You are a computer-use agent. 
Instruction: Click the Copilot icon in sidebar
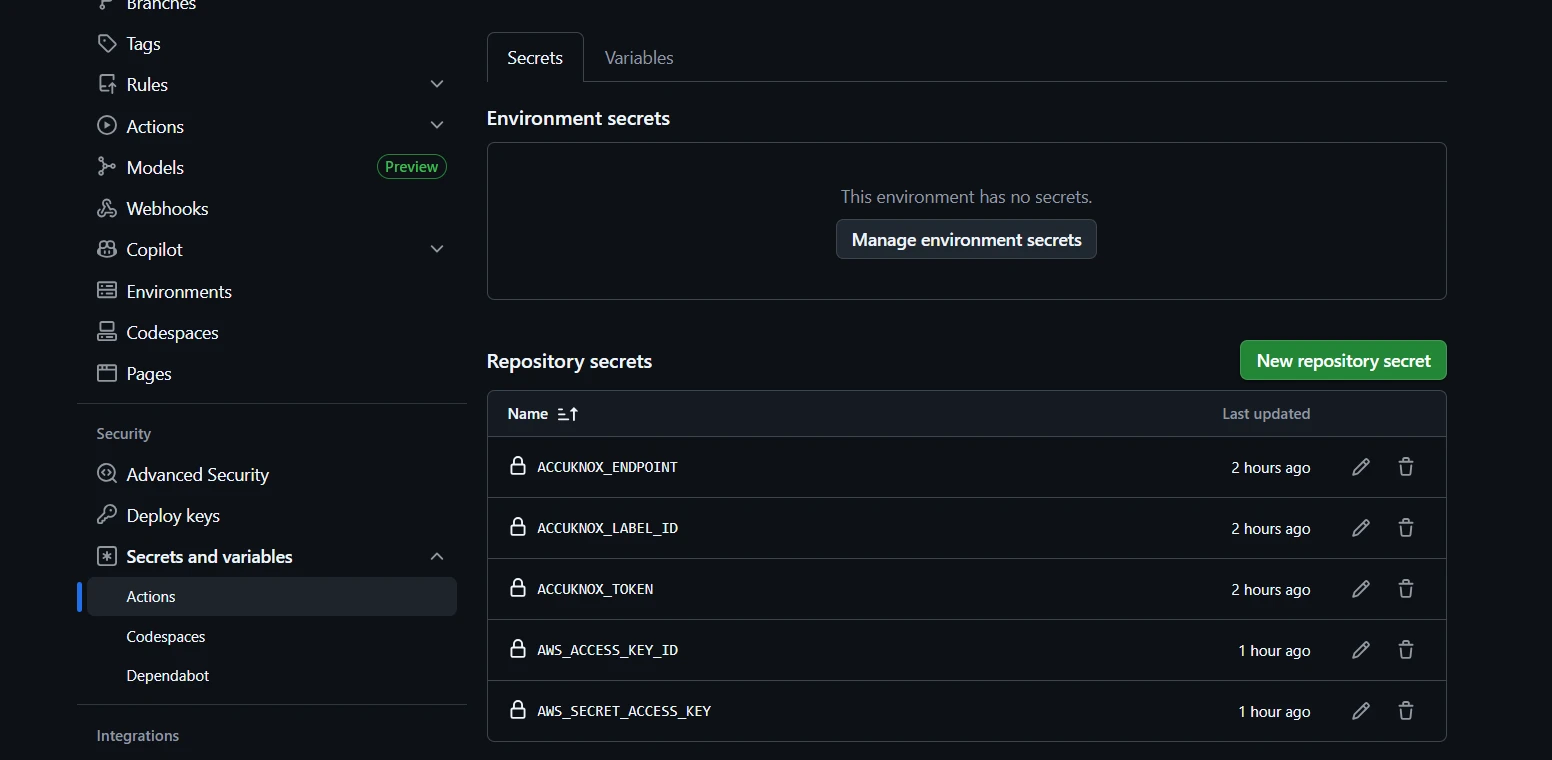pos(106,249)
